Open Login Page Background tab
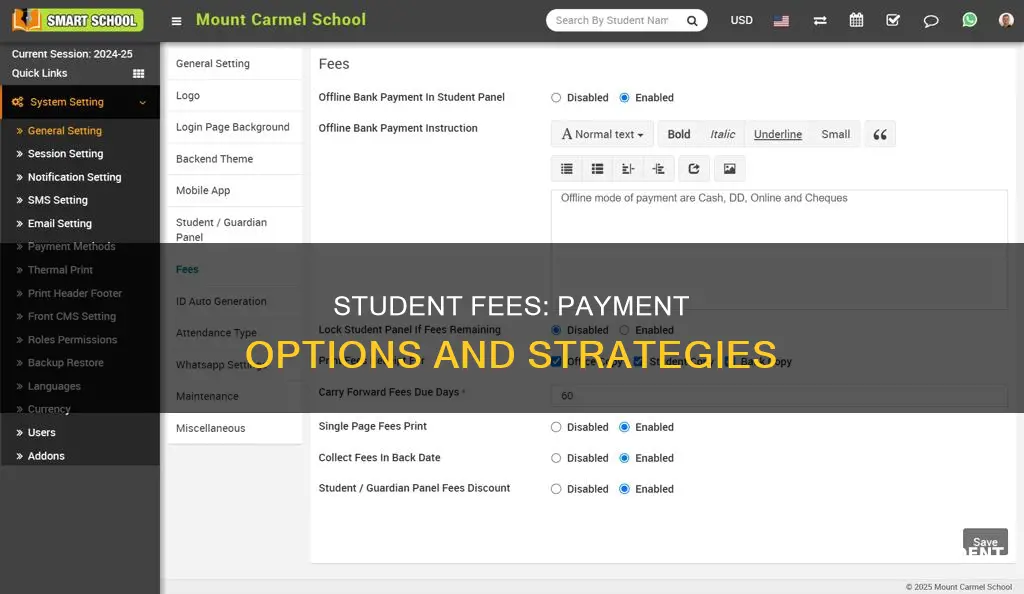Image resolution: width=1024 pixels, height=594 pixels. tap(234, 127)
